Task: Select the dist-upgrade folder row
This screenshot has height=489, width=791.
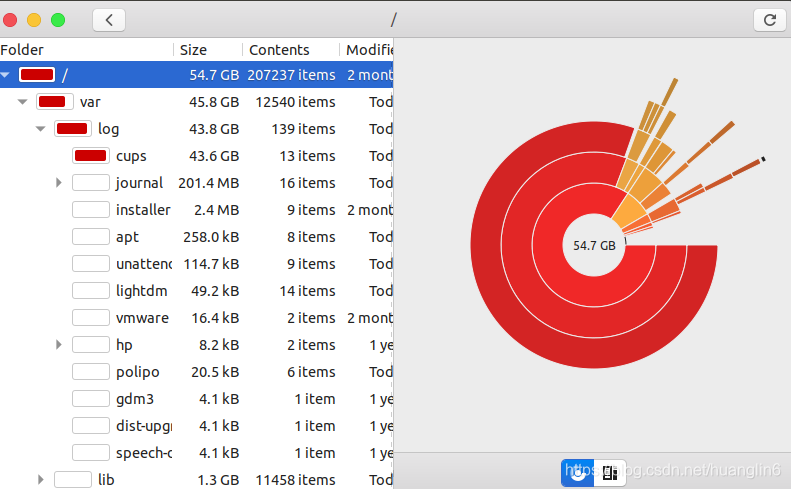Action: pyautogui.click(x=197, y=426)
